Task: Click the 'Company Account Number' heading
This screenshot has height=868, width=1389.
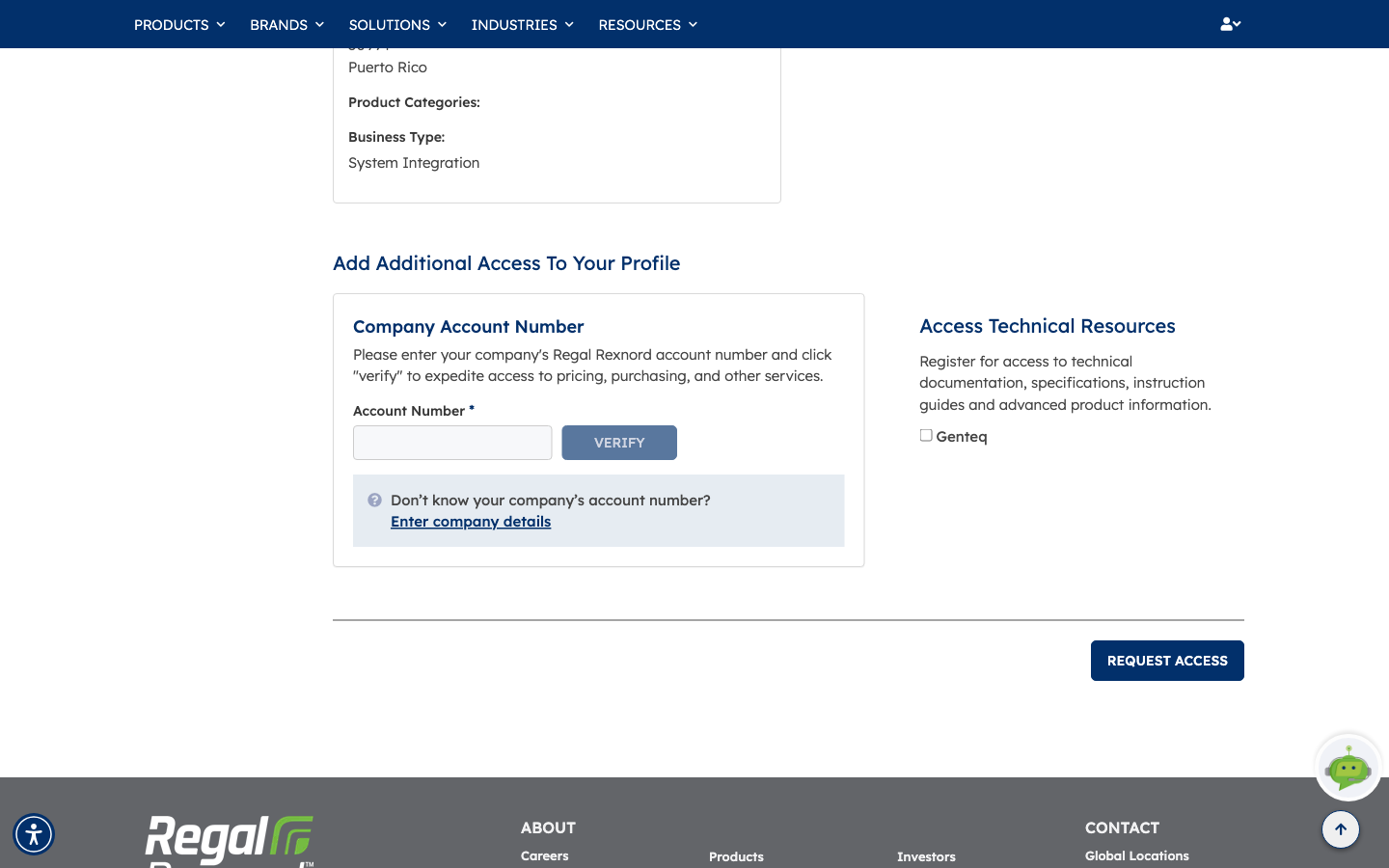Action: [469, 327]
